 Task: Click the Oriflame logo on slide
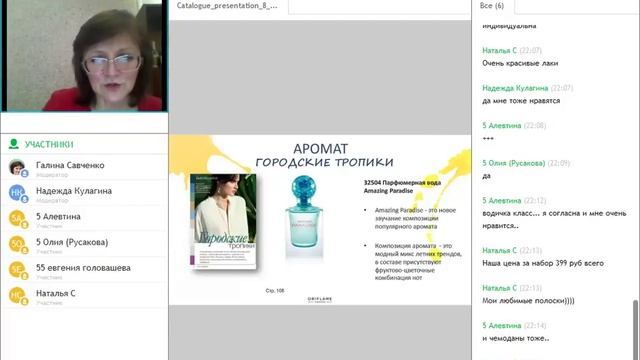click(320, 300)
